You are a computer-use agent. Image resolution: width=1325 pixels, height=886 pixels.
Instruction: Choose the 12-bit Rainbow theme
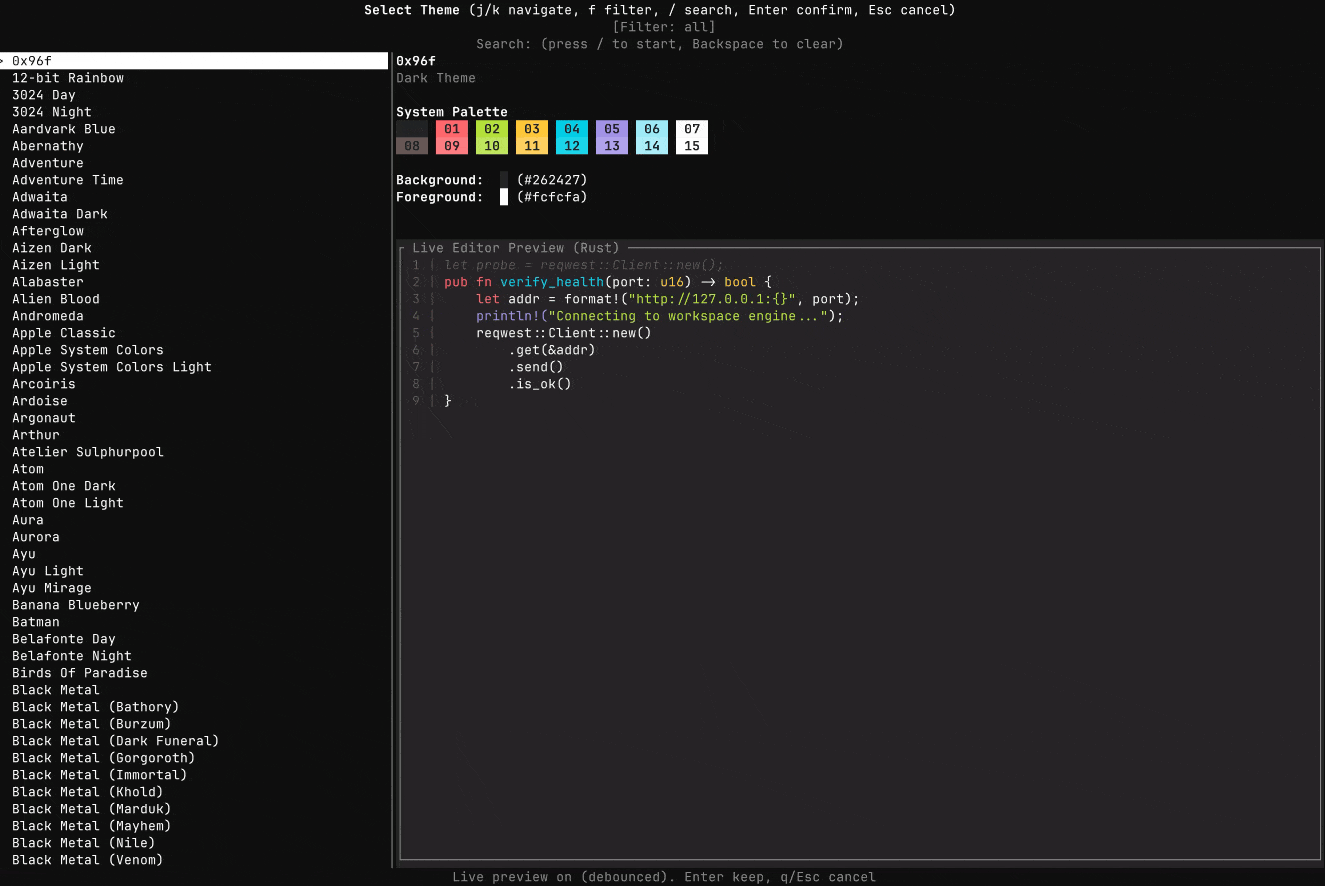tap(68, 78)
